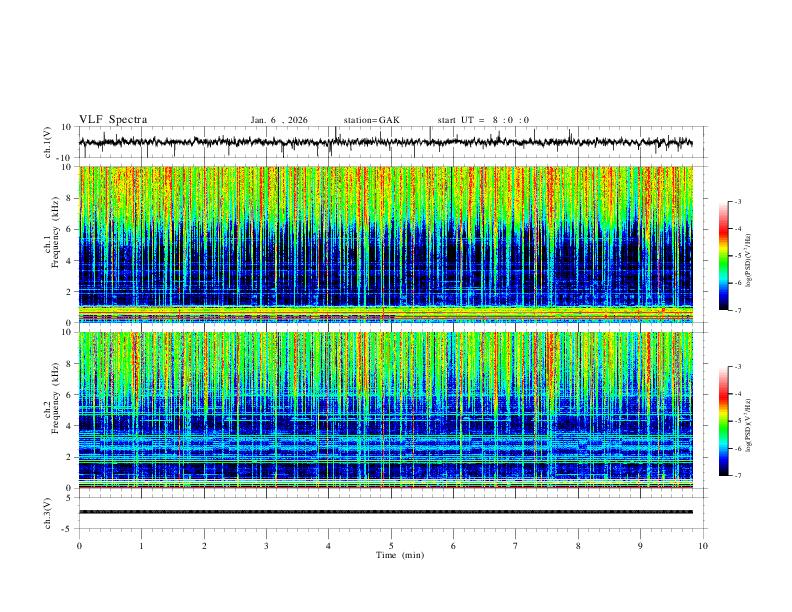
Task: Click the "-5" label on ch.2 color bar
Action: coord(737,421)
